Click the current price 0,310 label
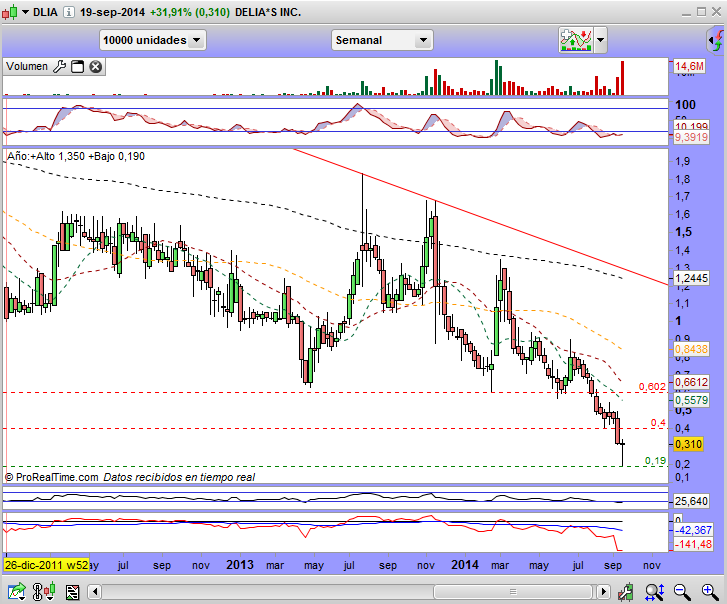The height and width of the screenshot is (604, 727). 689,444
